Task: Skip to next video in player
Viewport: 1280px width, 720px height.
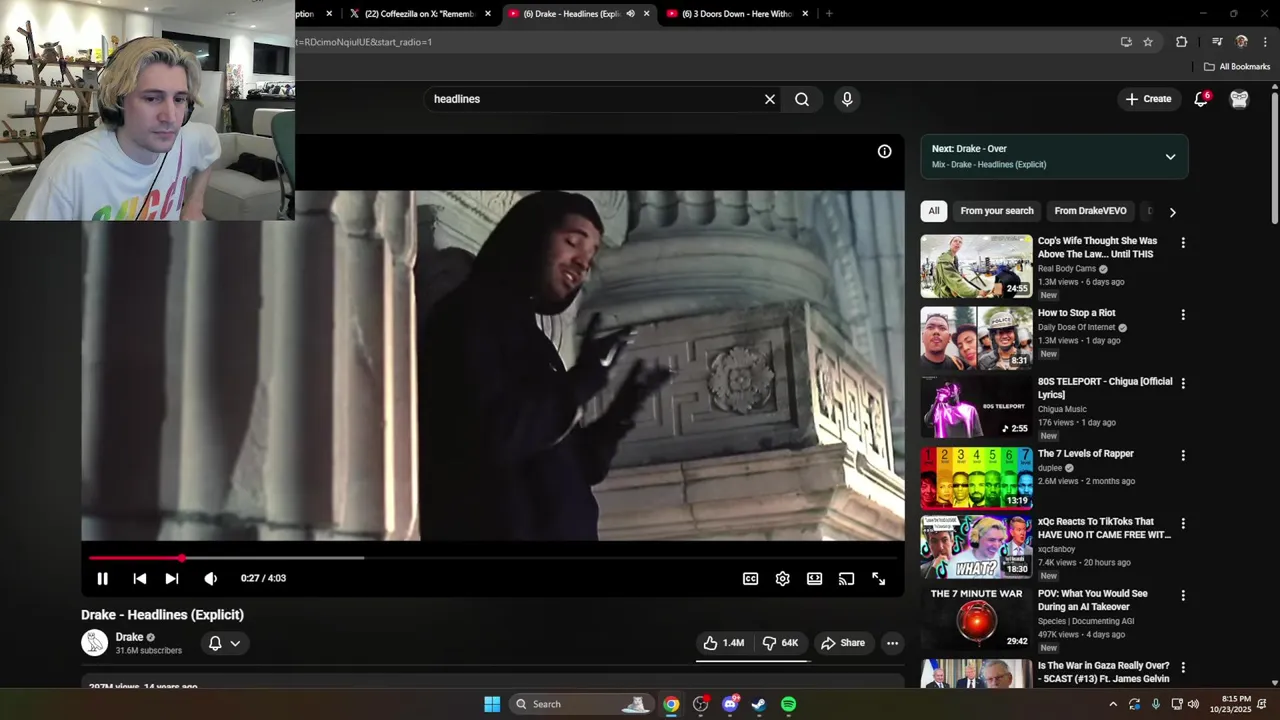Action: click(x=172, y=578)
